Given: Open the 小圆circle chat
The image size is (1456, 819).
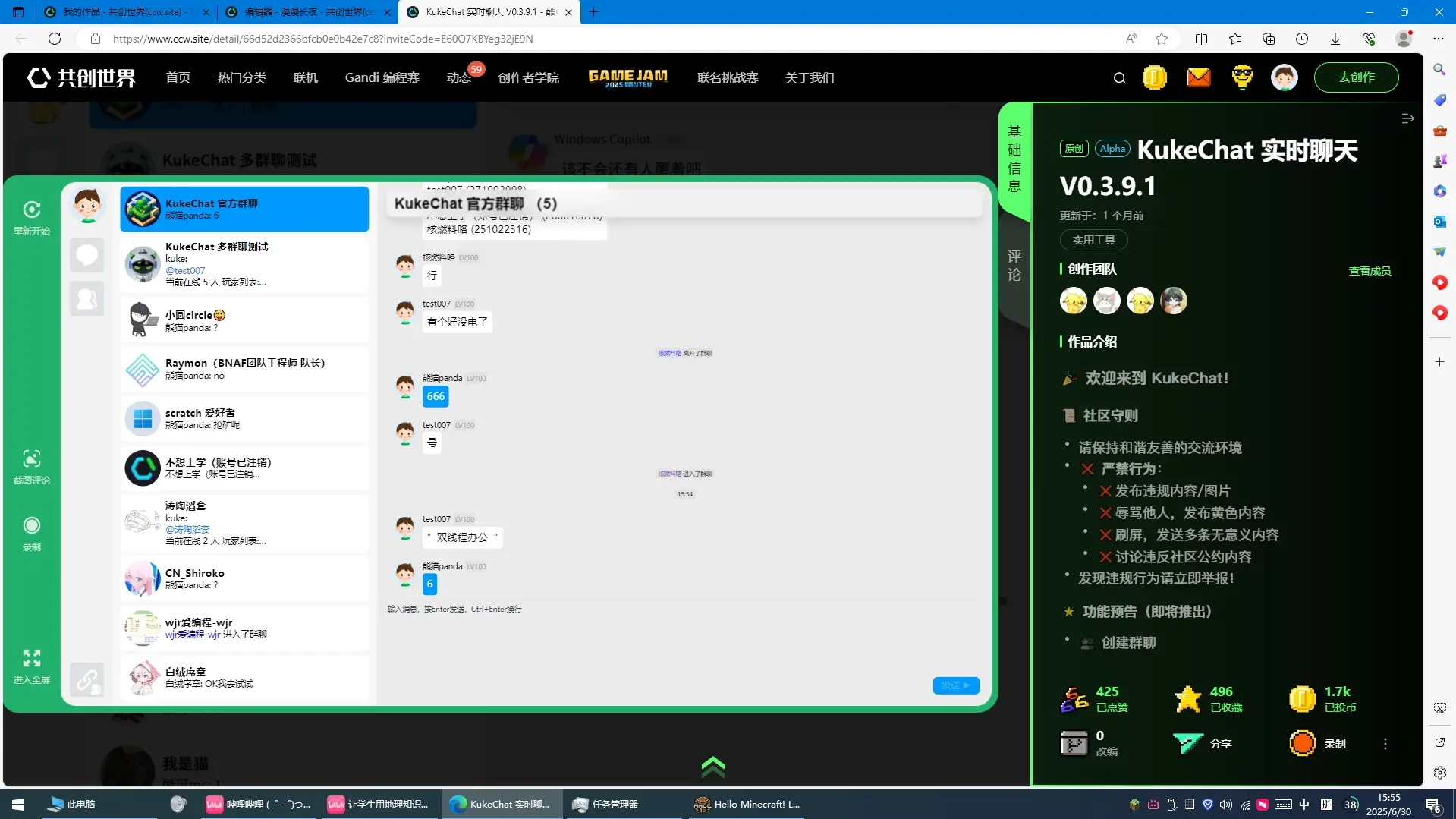Looking at the screenshot, I should click(244, 320).
